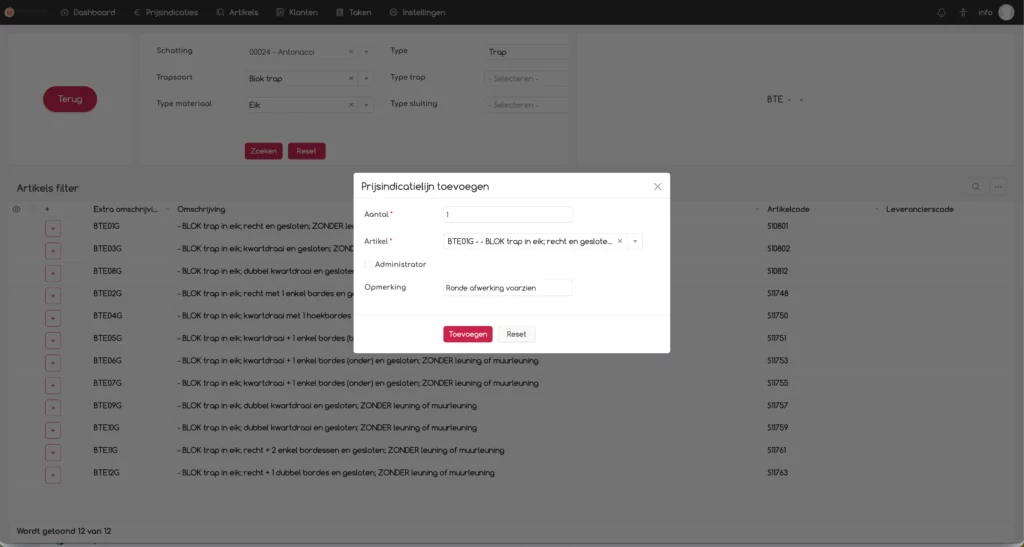Tick the Administrator checkbox

368,264
